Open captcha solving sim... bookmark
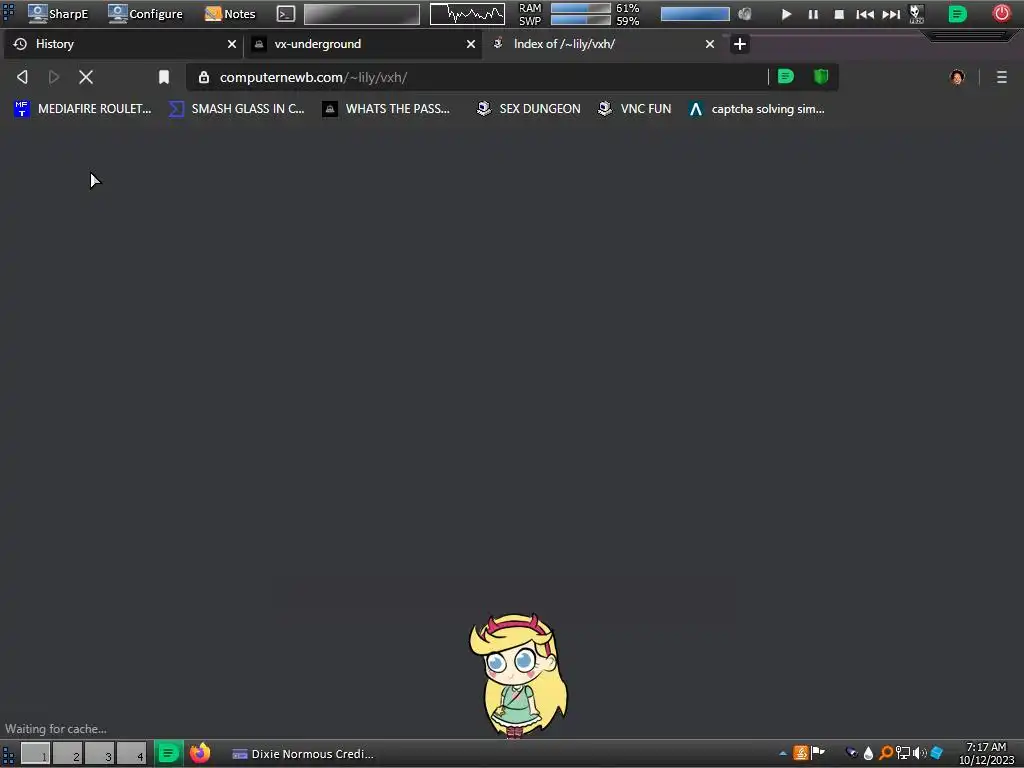This screenshot has width=1024, height=768. (756, 109)
